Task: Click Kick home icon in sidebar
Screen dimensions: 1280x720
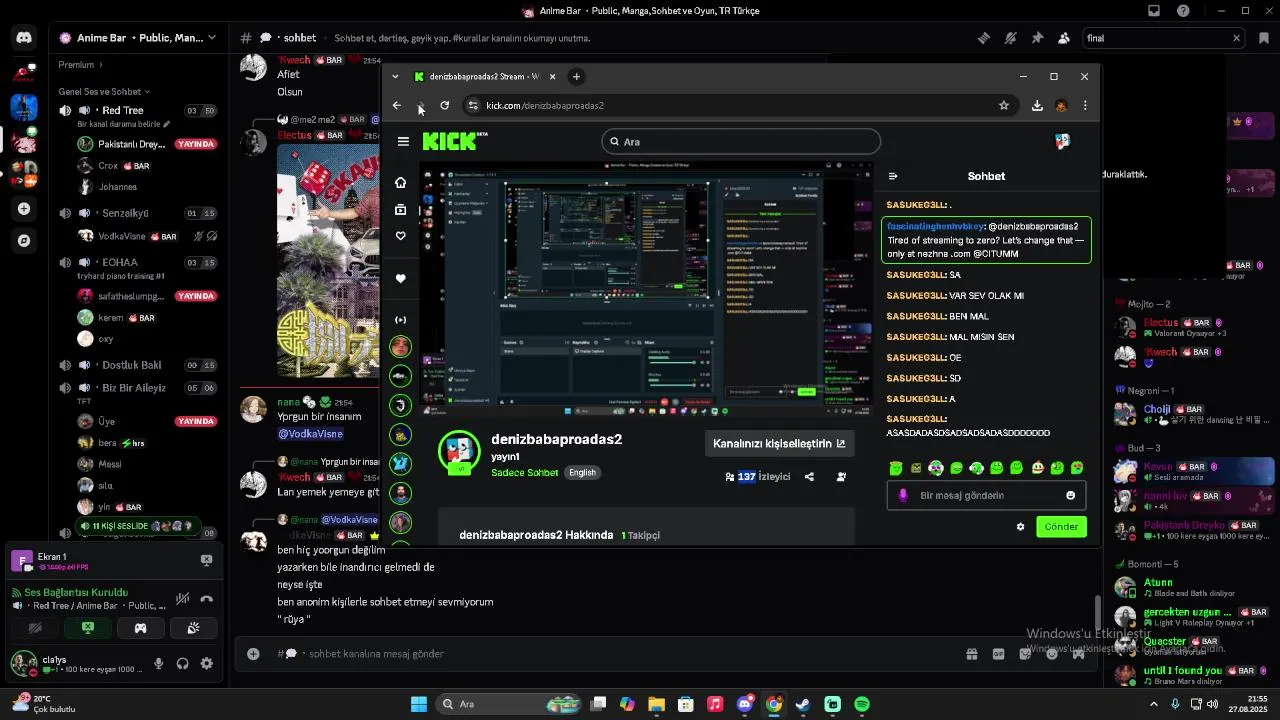Action: point(401,182)
